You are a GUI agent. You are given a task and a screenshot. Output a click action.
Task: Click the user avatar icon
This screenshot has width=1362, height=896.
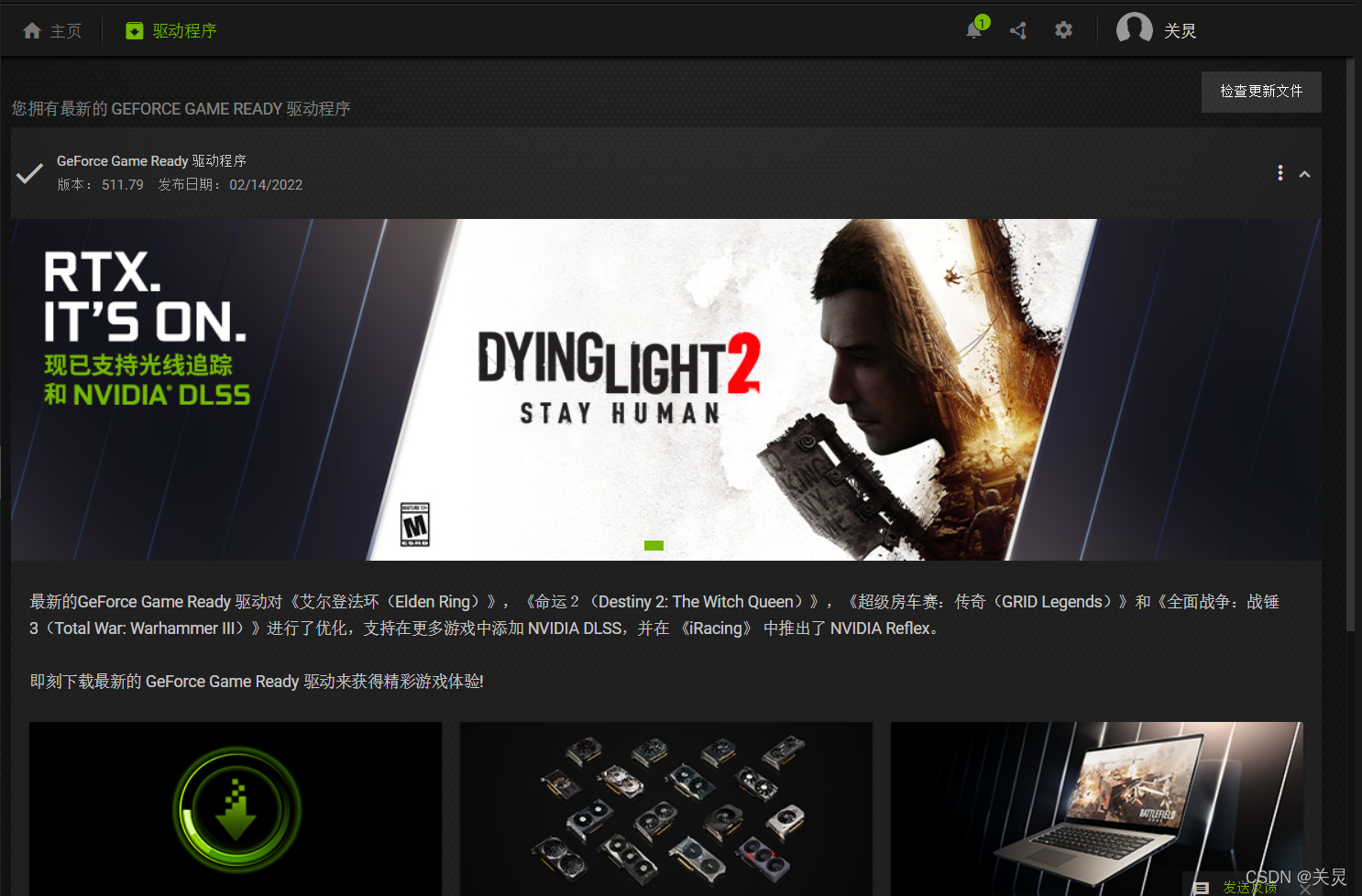1135,29
